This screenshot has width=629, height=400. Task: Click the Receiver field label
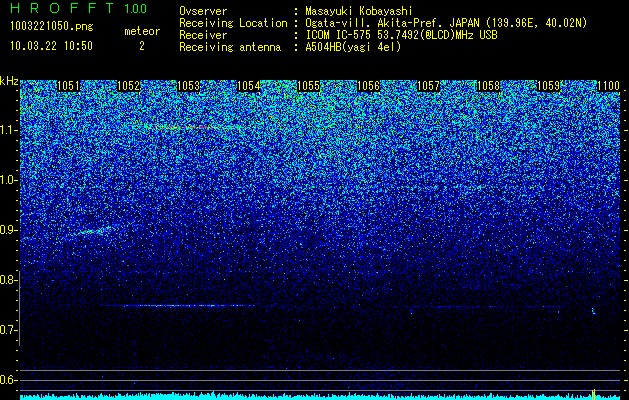click(203, 35)
